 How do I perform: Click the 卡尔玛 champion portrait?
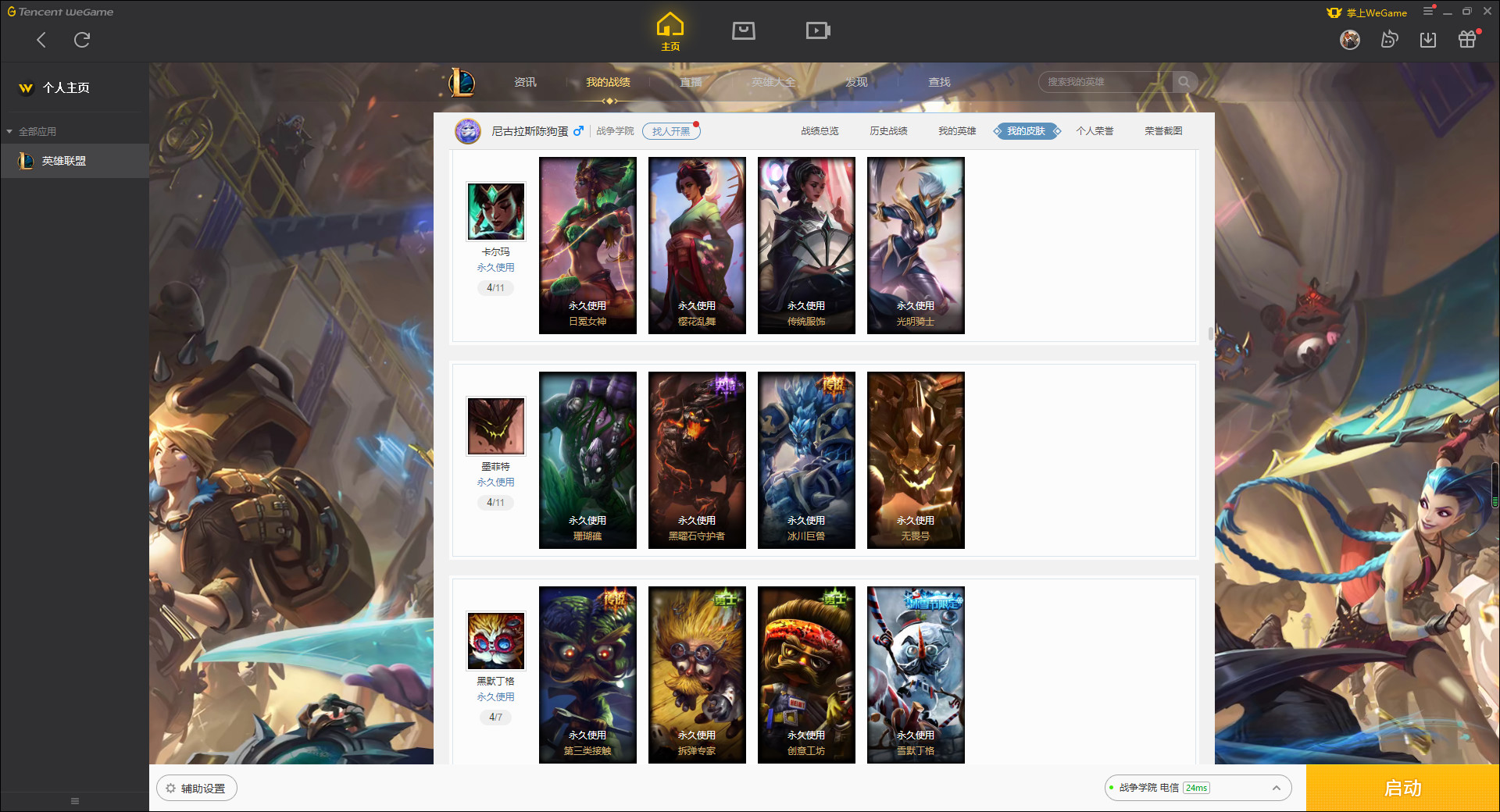[x=496, y=212]
